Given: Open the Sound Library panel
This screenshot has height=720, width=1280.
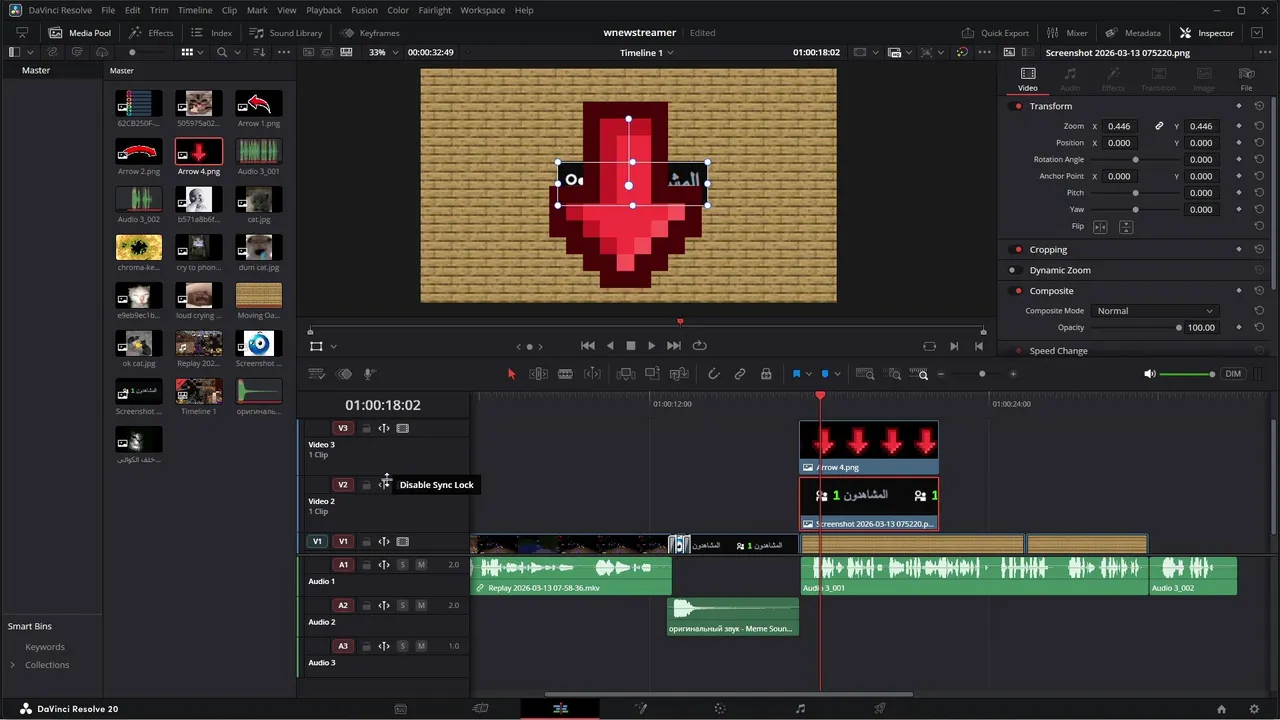Looking at the screenshot, I should click(286, 33).
